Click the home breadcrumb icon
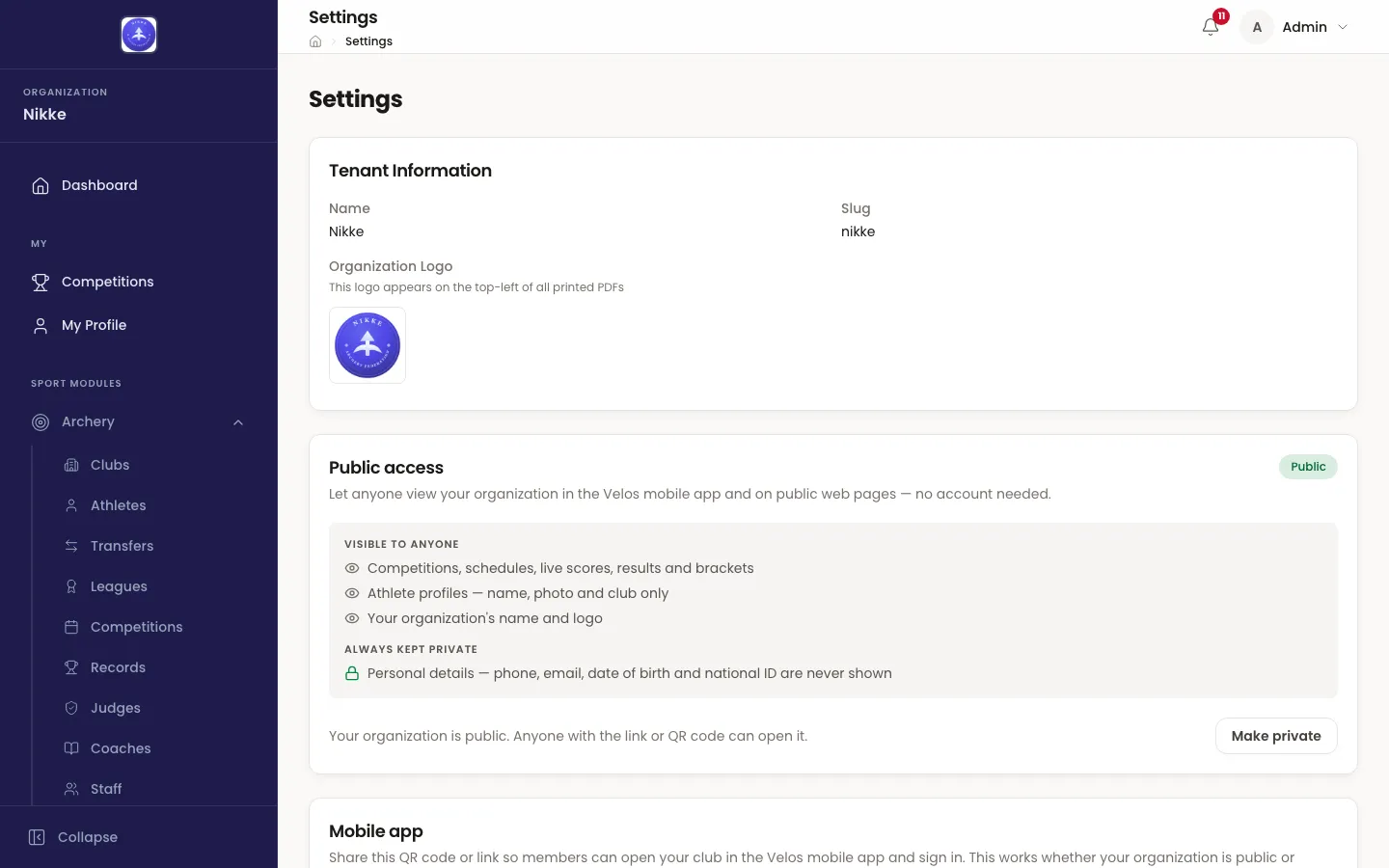Viewport: 1389px width, 868px height. [315, 41]
